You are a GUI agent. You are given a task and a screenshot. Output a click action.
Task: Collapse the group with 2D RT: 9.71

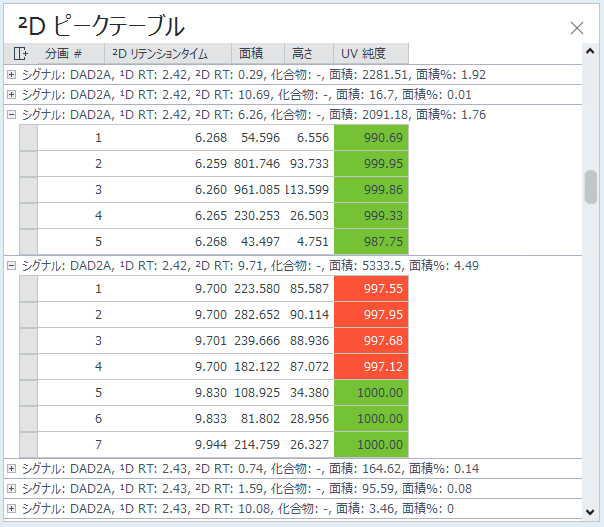tap(12, 266)
